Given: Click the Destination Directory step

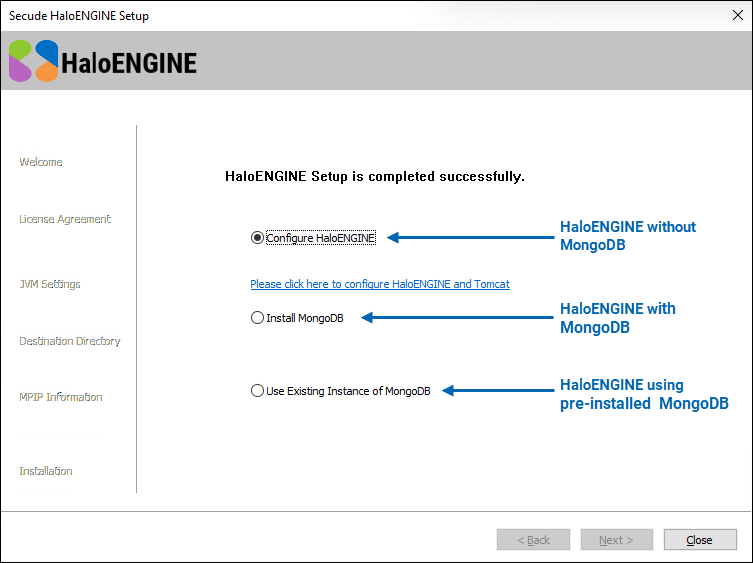Looking at the screenshot, I should click(x=70, y=341).
